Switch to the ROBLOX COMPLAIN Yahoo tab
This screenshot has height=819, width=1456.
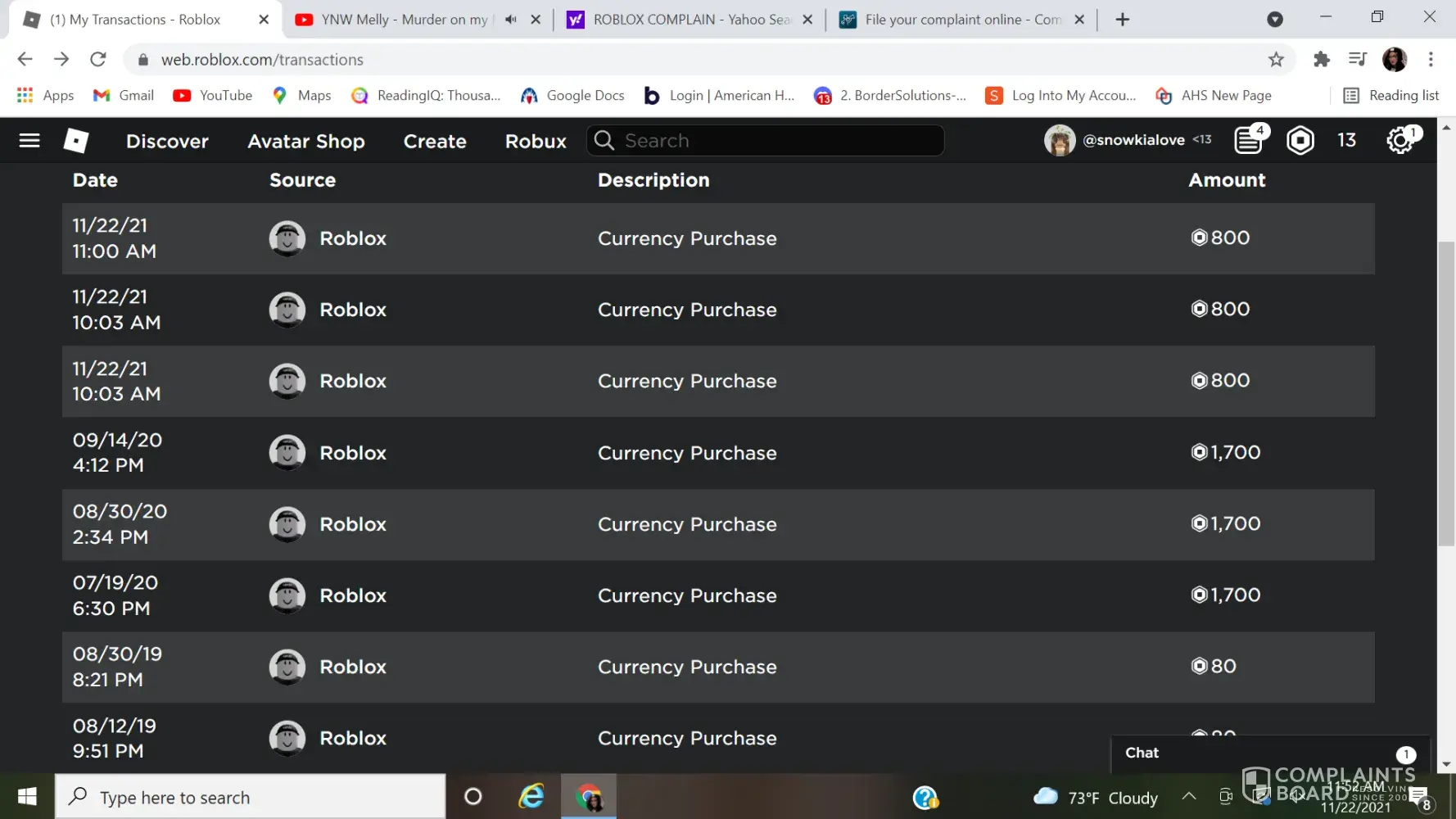[x=690, y=20]
